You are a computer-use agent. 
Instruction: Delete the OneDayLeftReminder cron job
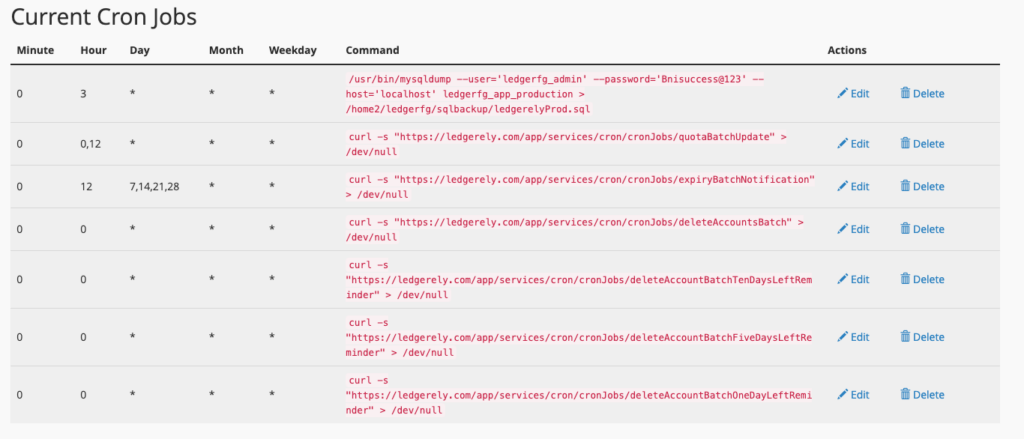(922, 394)
